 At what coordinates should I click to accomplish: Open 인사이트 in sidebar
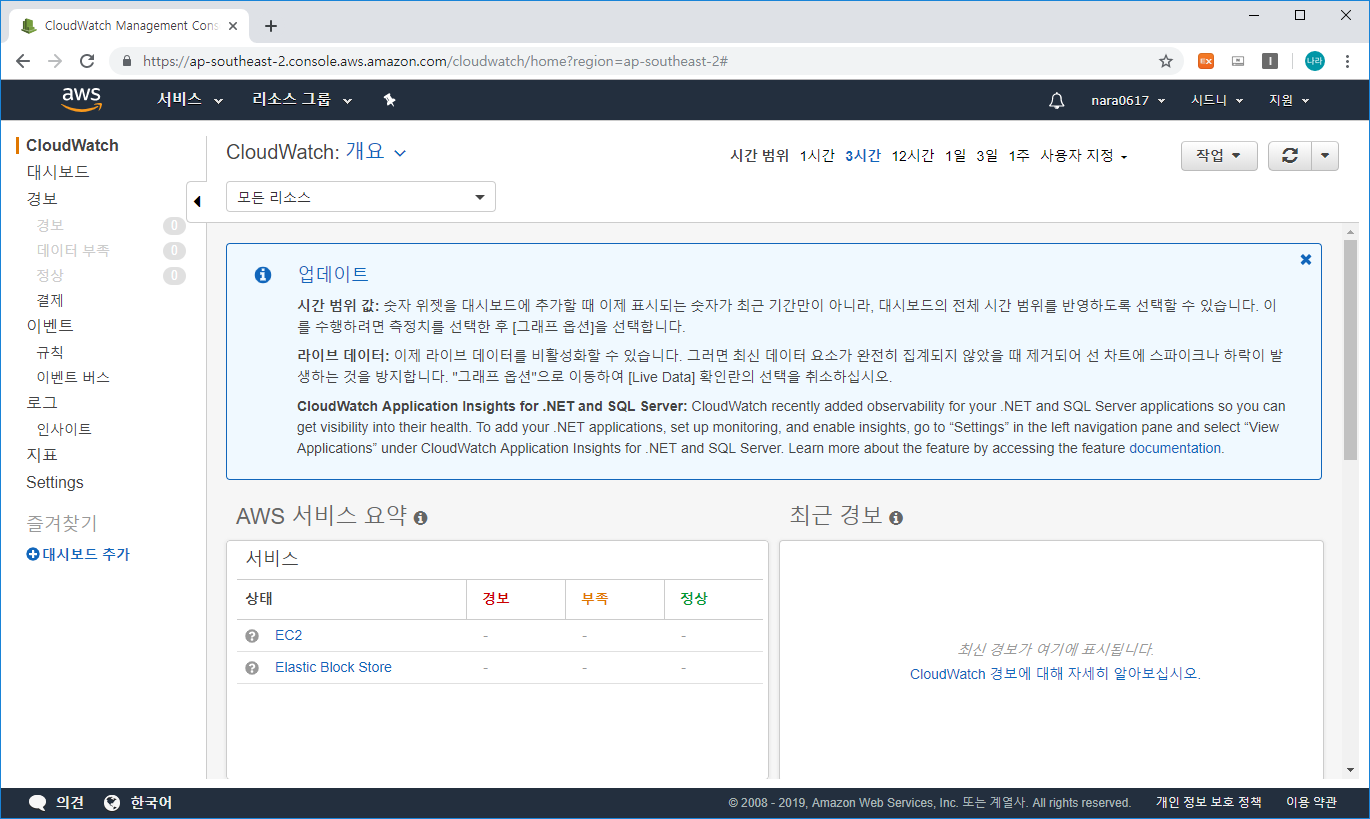64,429
